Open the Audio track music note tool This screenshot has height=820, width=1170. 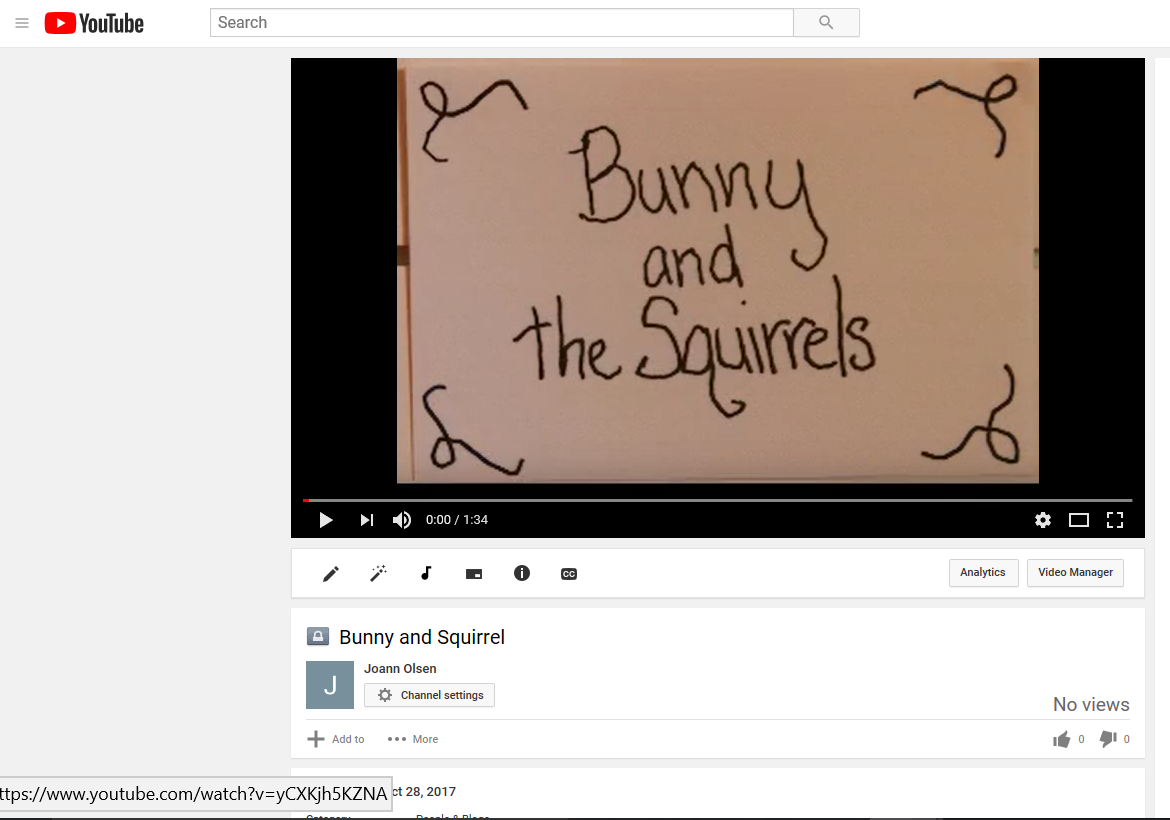tap(426, 573)
